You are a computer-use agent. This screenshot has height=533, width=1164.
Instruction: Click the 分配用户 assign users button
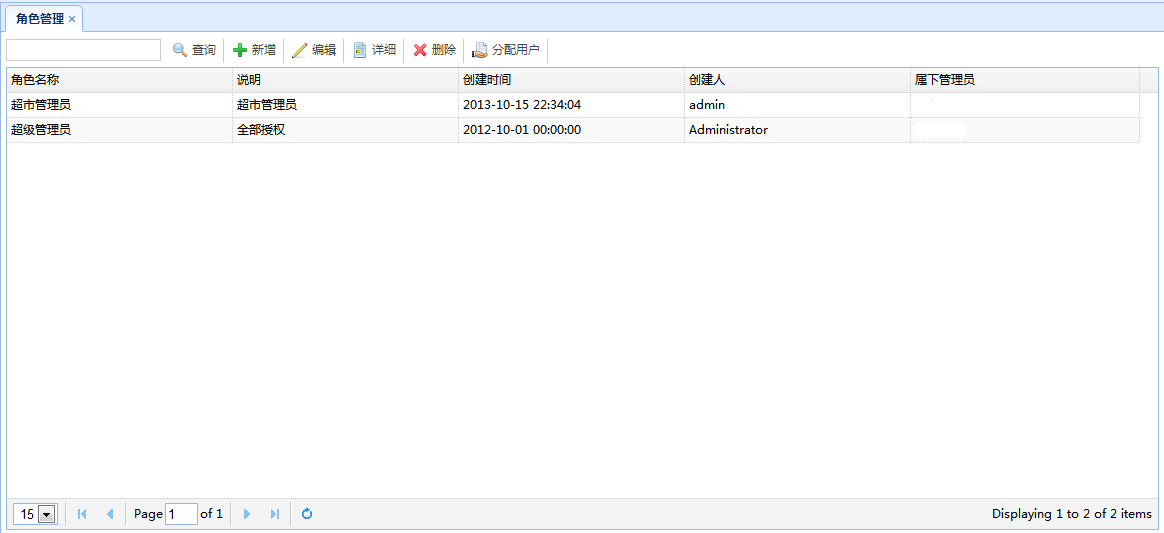click(506, 50)
